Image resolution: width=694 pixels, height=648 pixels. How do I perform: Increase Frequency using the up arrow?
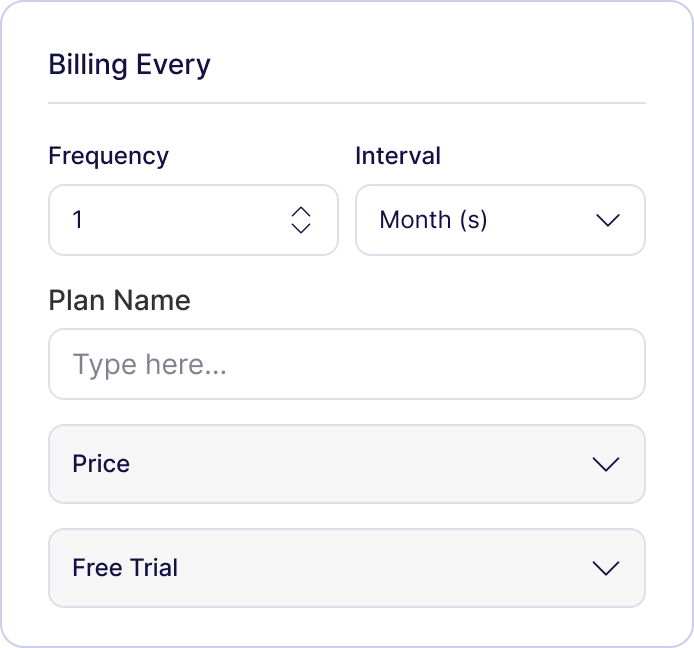point(301,211)
